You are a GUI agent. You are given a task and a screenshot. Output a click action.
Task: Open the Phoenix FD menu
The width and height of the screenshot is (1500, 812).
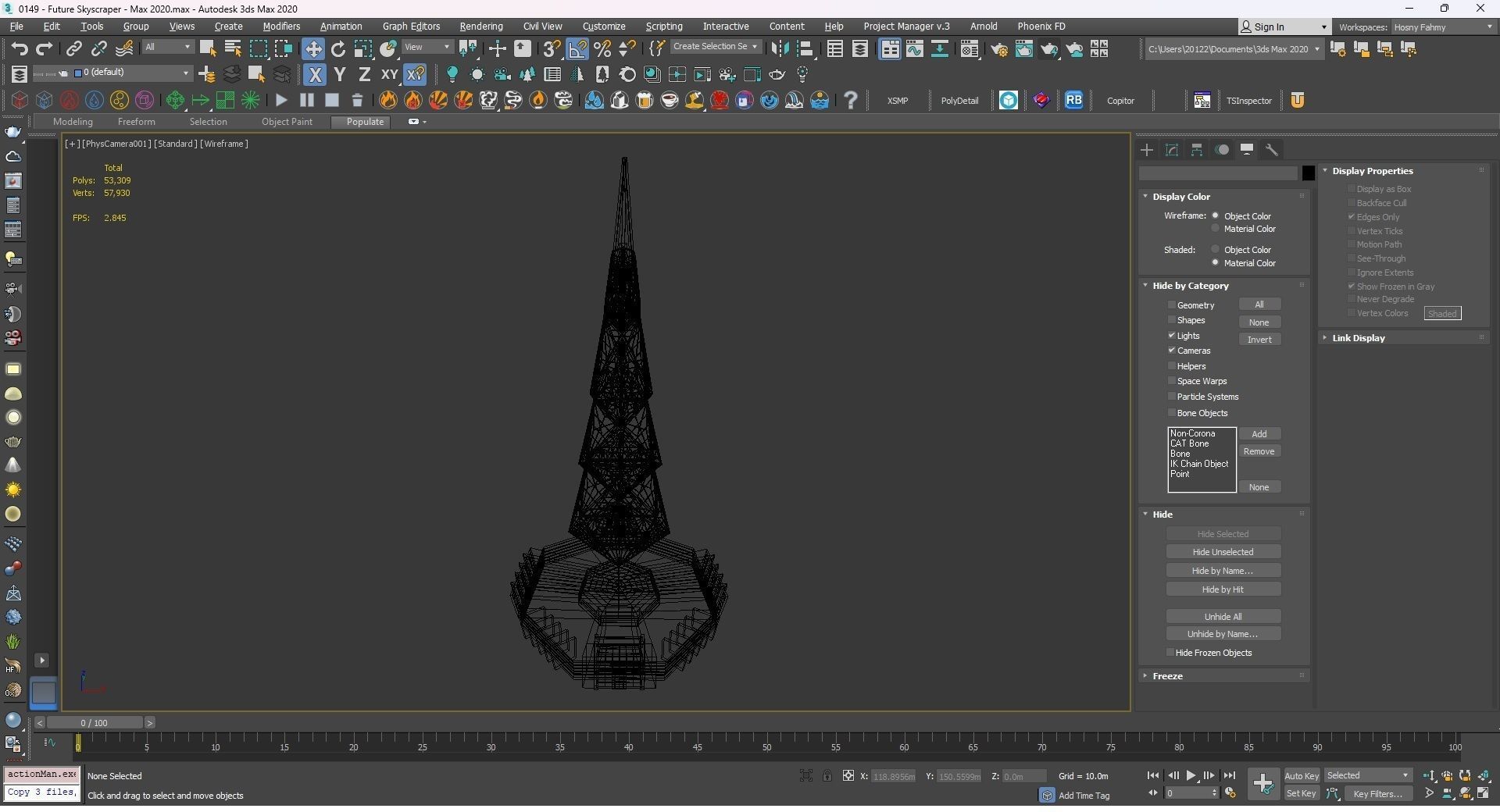click(x=1041, y=27)
